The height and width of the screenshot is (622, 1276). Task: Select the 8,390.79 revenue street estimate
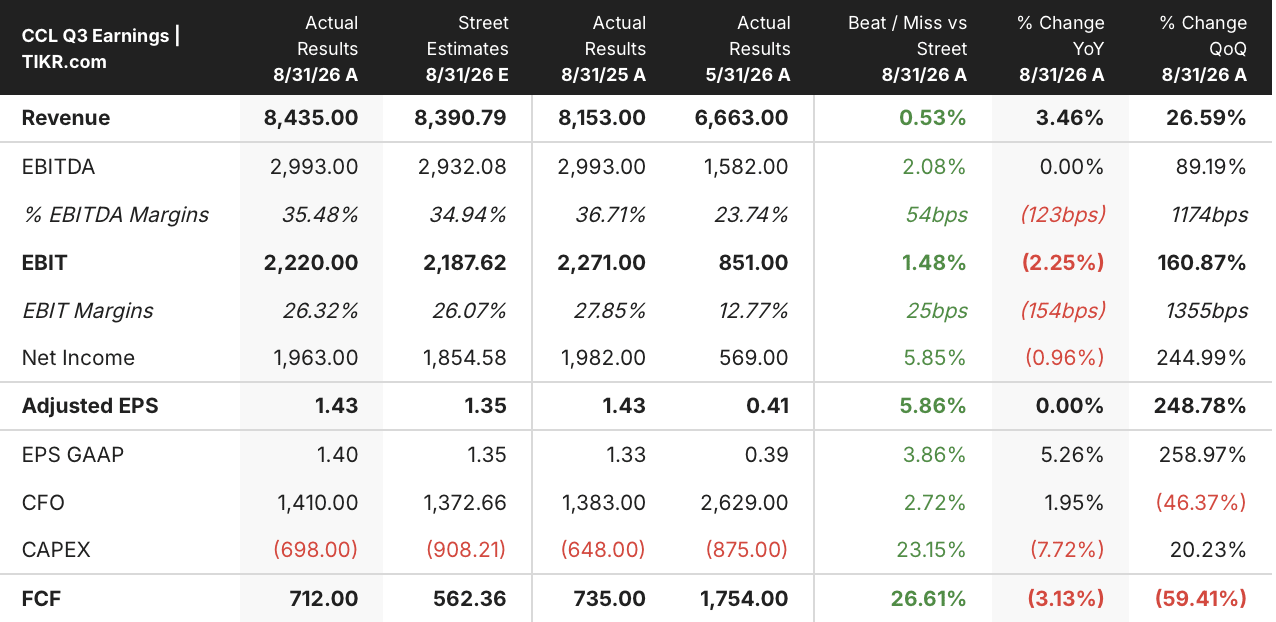[x=460, y=118]
